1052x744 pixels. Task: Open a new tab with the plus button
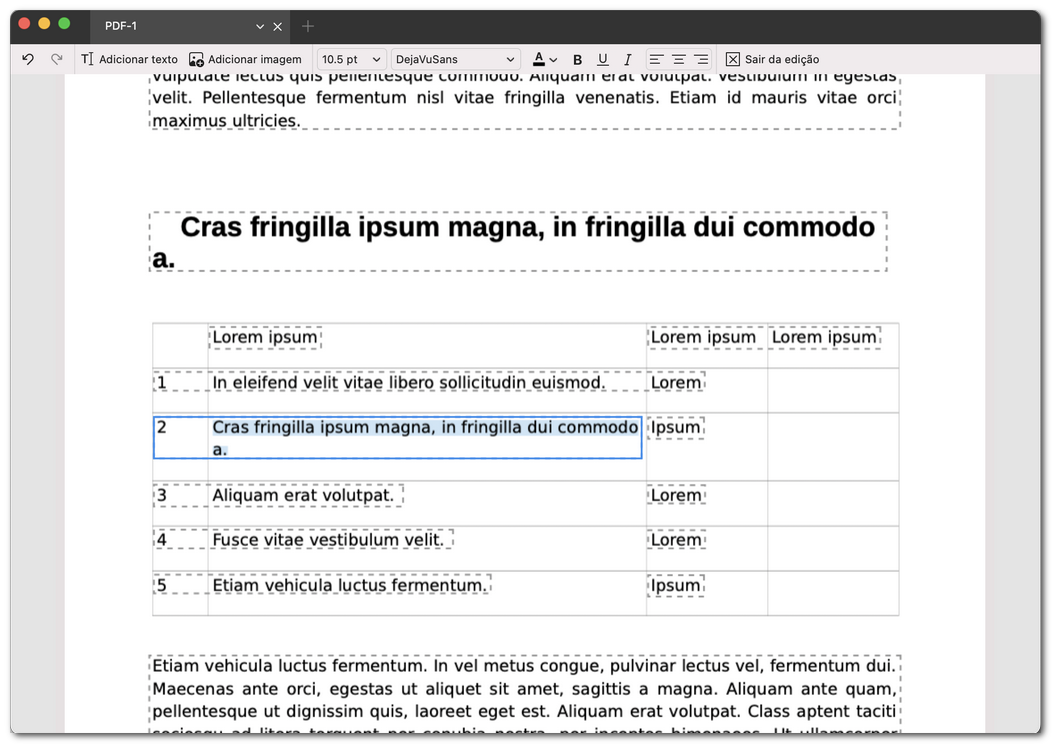coord(307,26)
